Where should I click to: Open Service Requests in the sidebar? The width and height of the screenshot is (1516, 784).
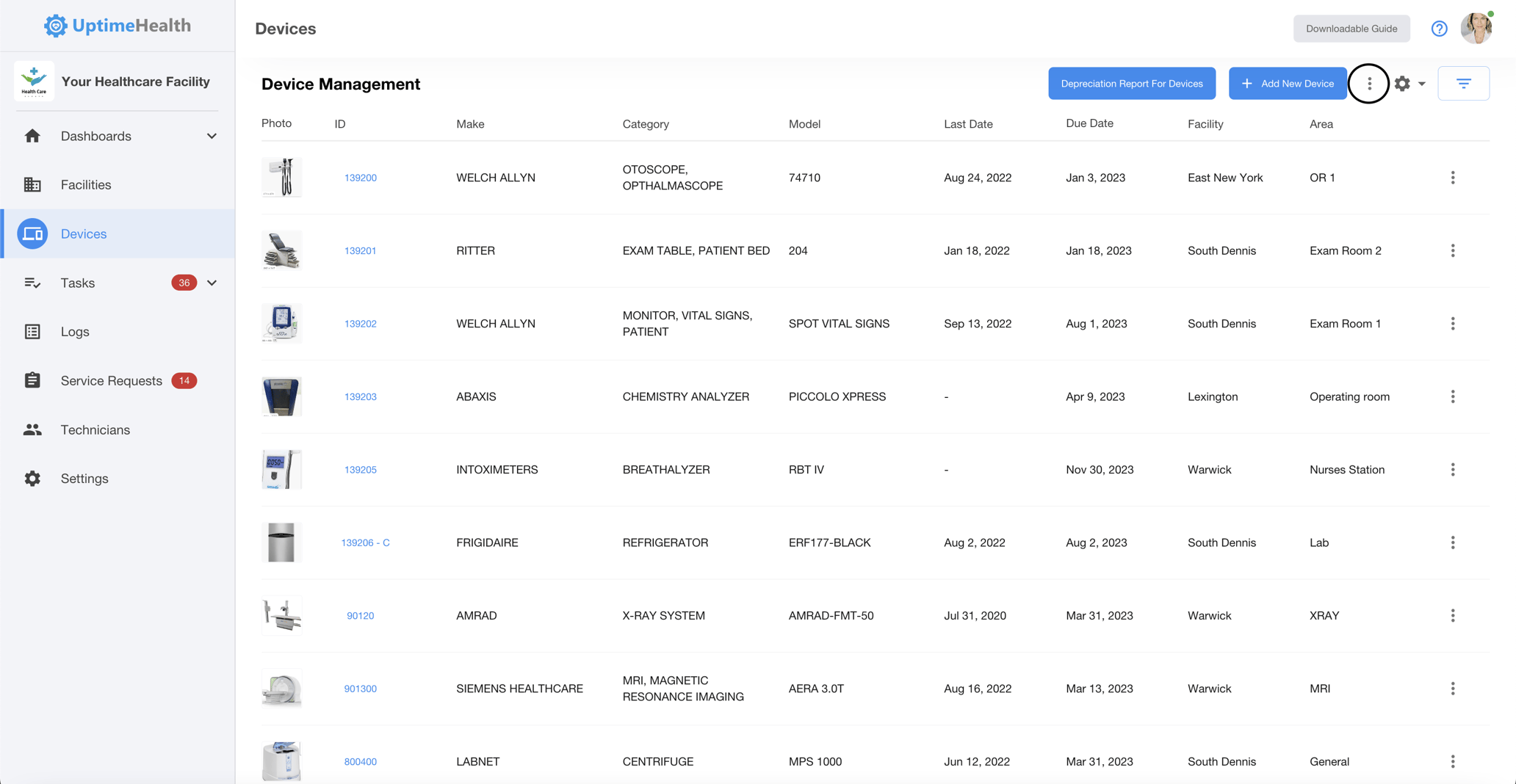pos(111,381)
